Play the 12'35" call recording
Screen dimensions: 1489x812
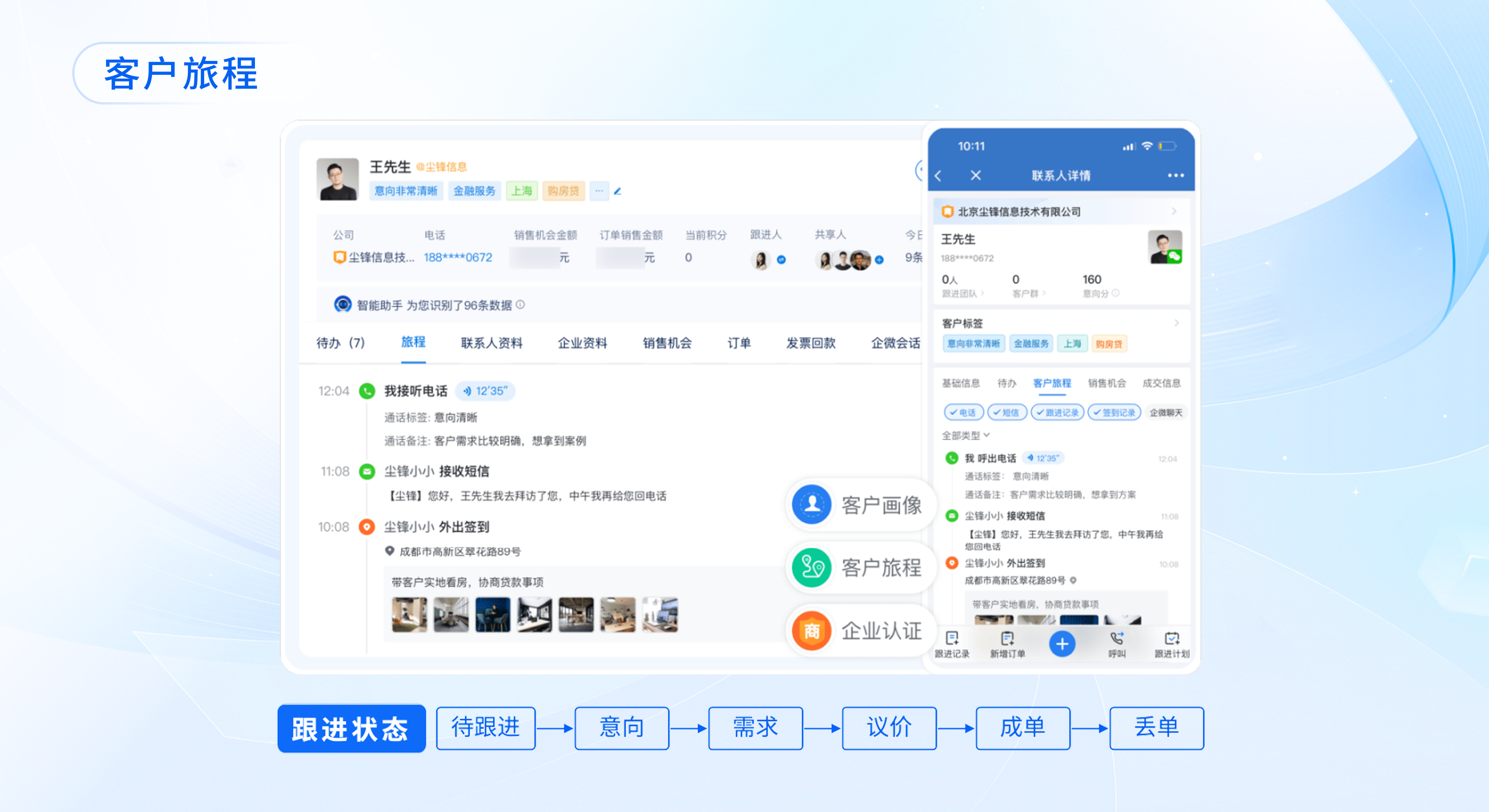point(485,391)
